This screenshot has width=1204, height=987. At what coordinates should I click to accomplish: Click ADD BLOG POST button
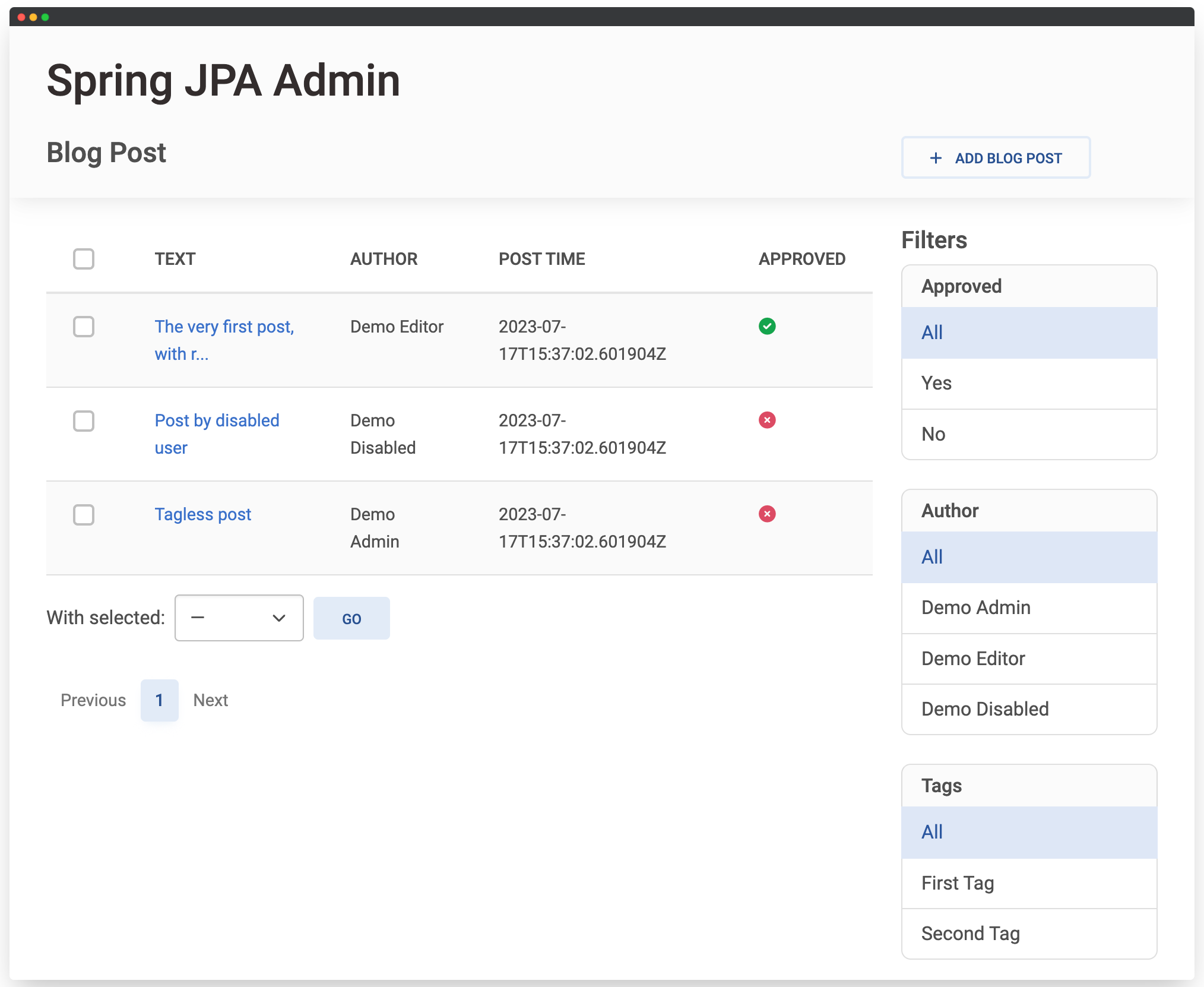click(x=996, y=157)
